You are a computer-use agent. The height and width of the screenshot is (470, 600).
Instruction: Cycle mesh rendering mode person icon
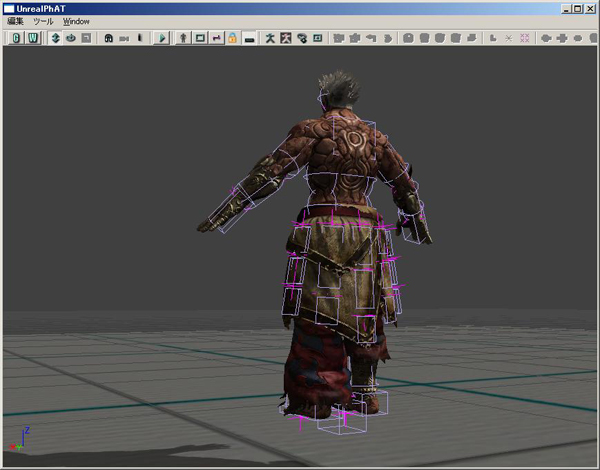(183, 38)
